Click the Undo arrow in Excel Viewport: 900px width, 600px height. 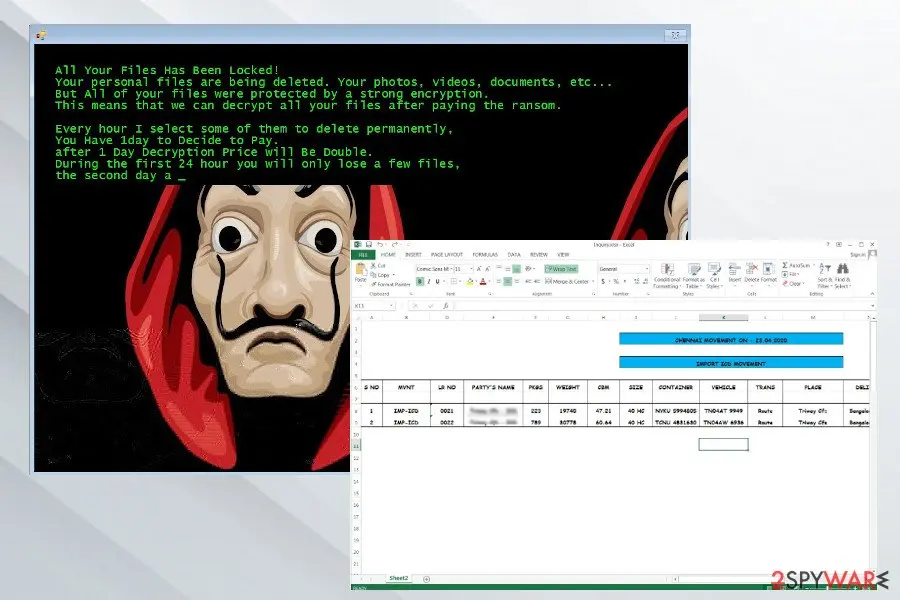pyautogui.click(x=380, y=245)
